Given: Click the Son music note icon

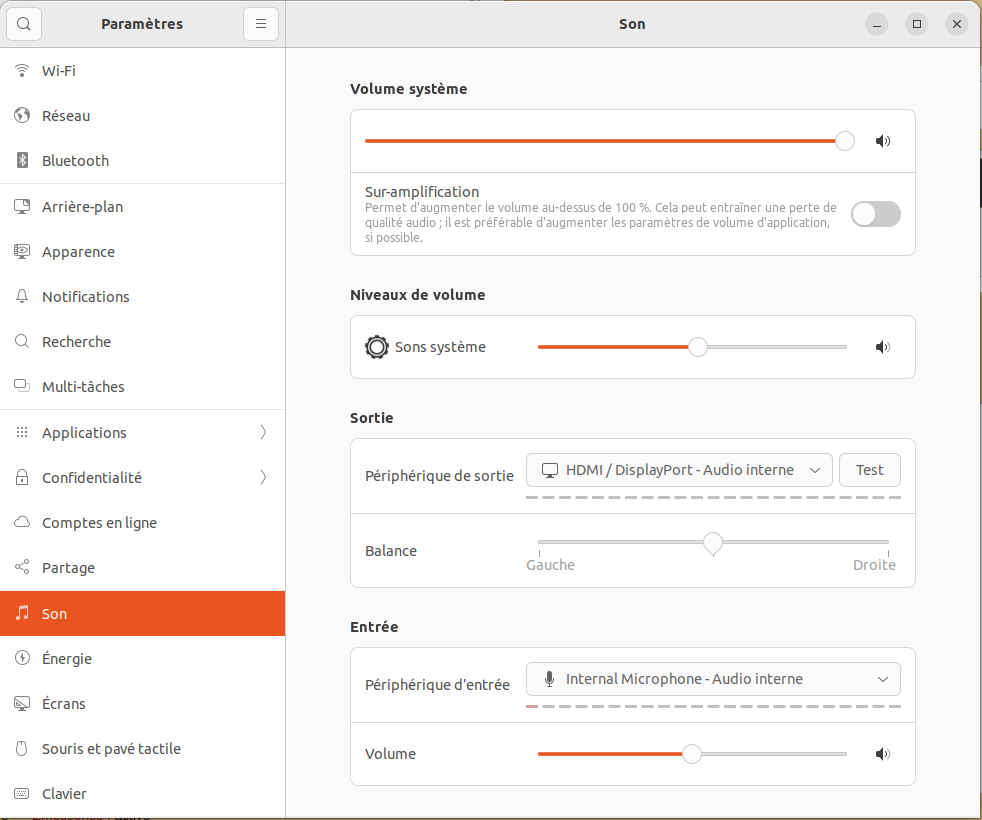Looking at the screenshot, I should coord(22,613).
